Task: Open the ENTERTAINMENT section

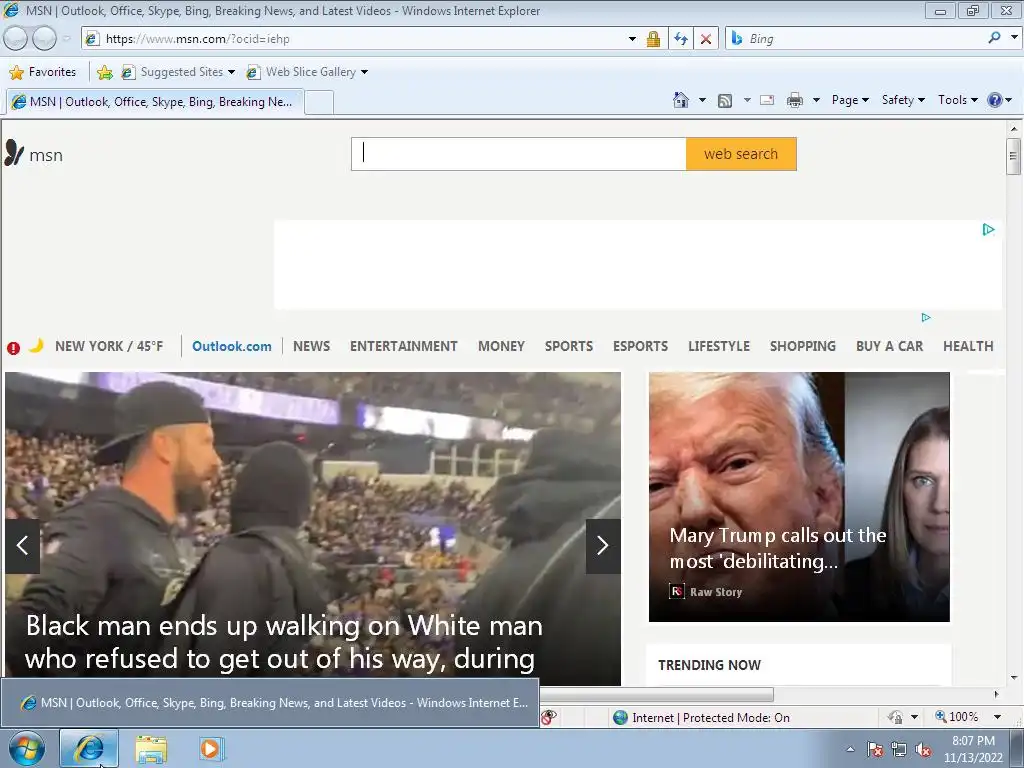Action: tap(404, 346)
